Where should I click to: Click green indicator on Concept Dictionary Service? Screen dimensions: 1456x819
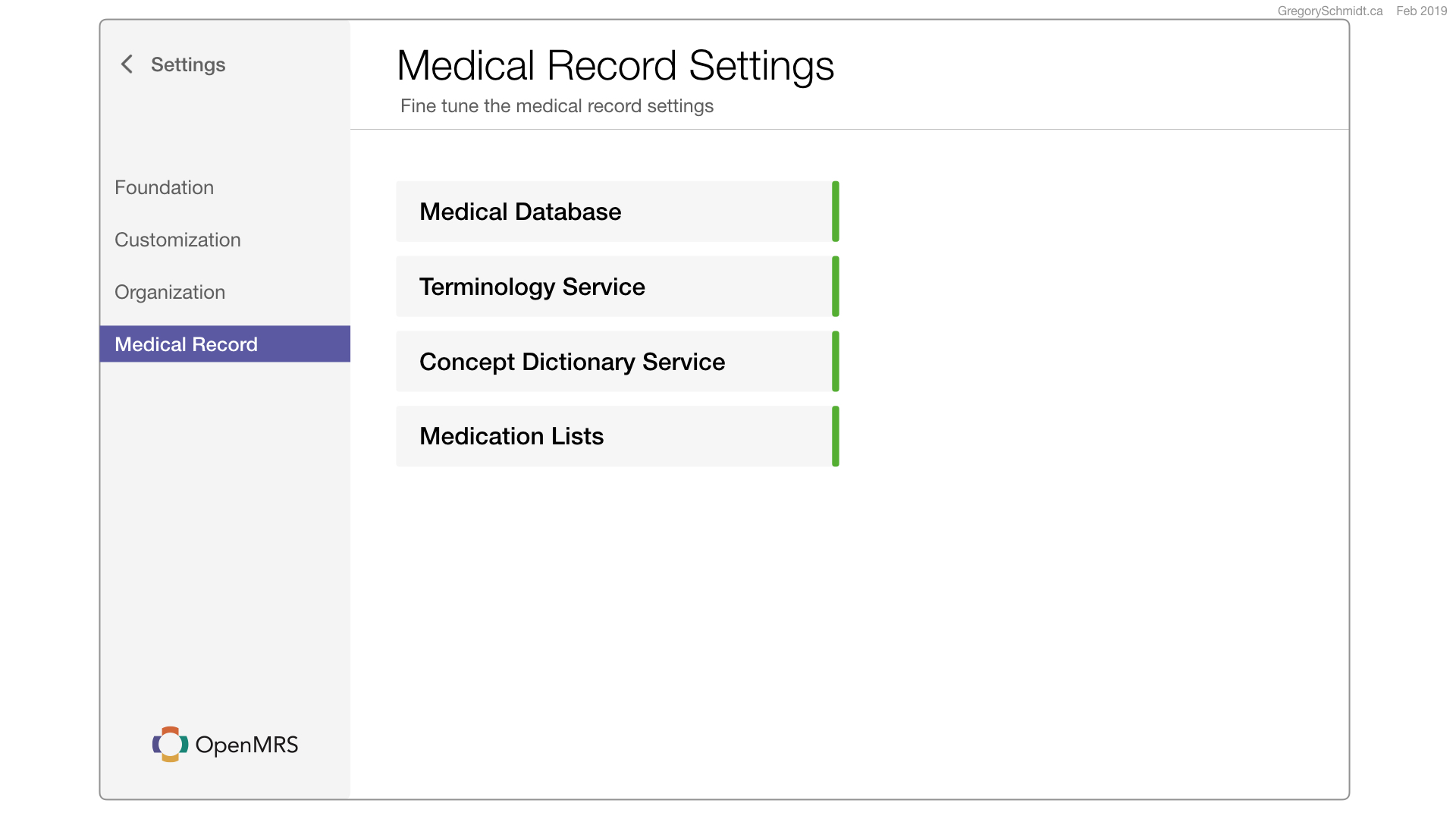coord(836,362)
